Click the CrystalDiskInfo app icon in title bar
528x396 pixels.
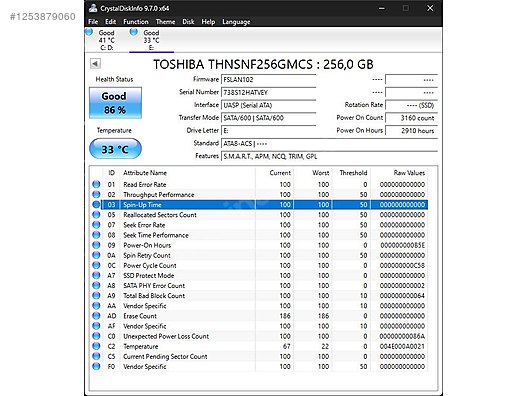93,8
